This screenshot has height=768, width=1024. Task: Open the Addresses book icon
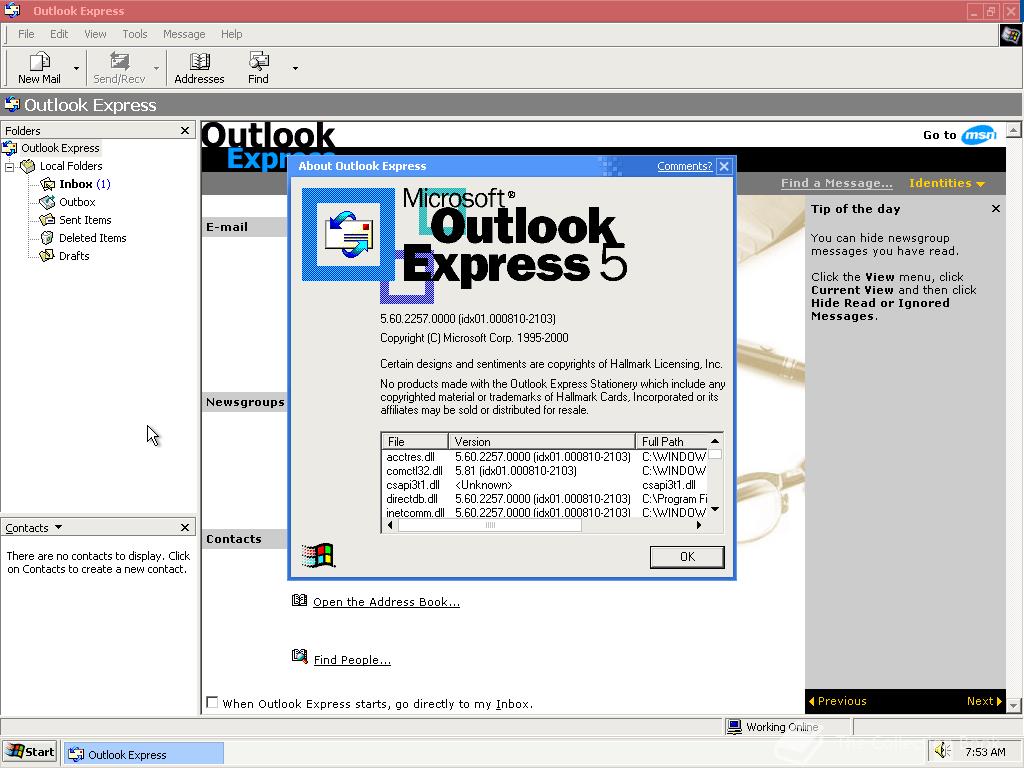[x=199, y=61]
